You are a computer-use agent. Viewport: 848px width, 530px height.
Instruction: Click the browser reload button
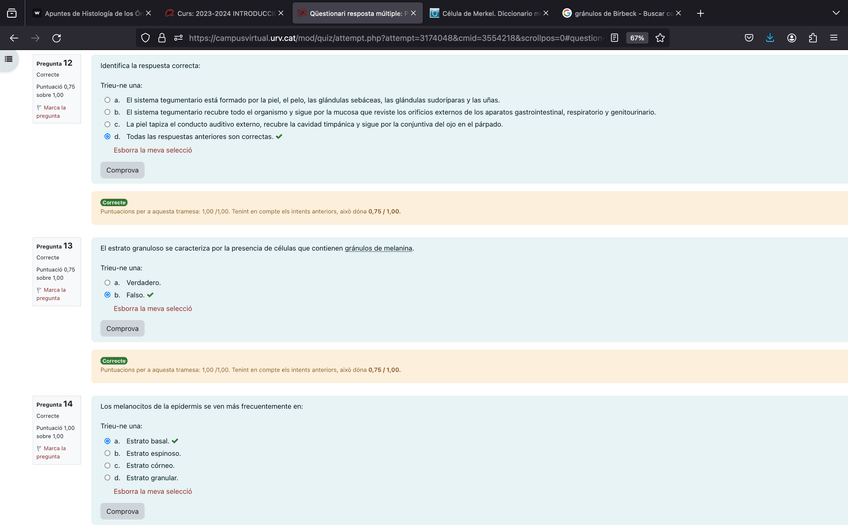pyautogui.click(x=56, y=38)
